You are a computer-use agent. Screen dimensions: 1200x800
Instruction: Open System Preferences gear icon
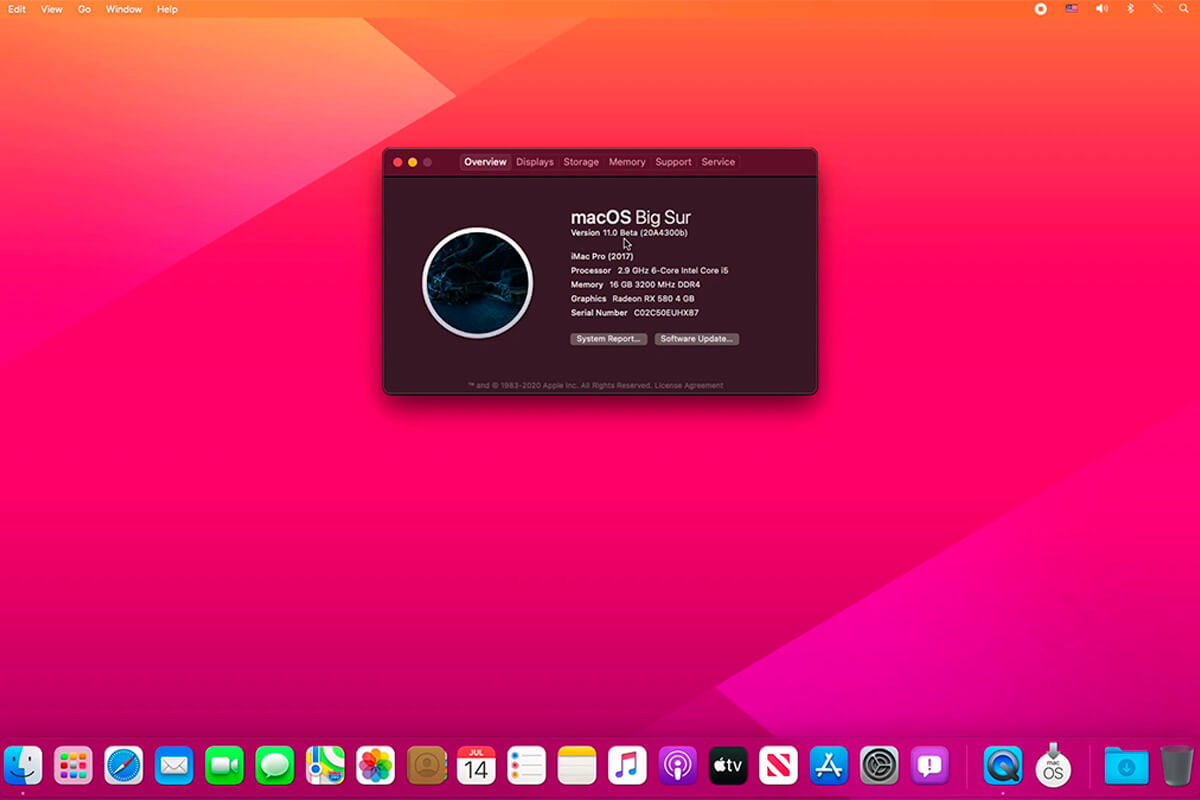[880, 766]
